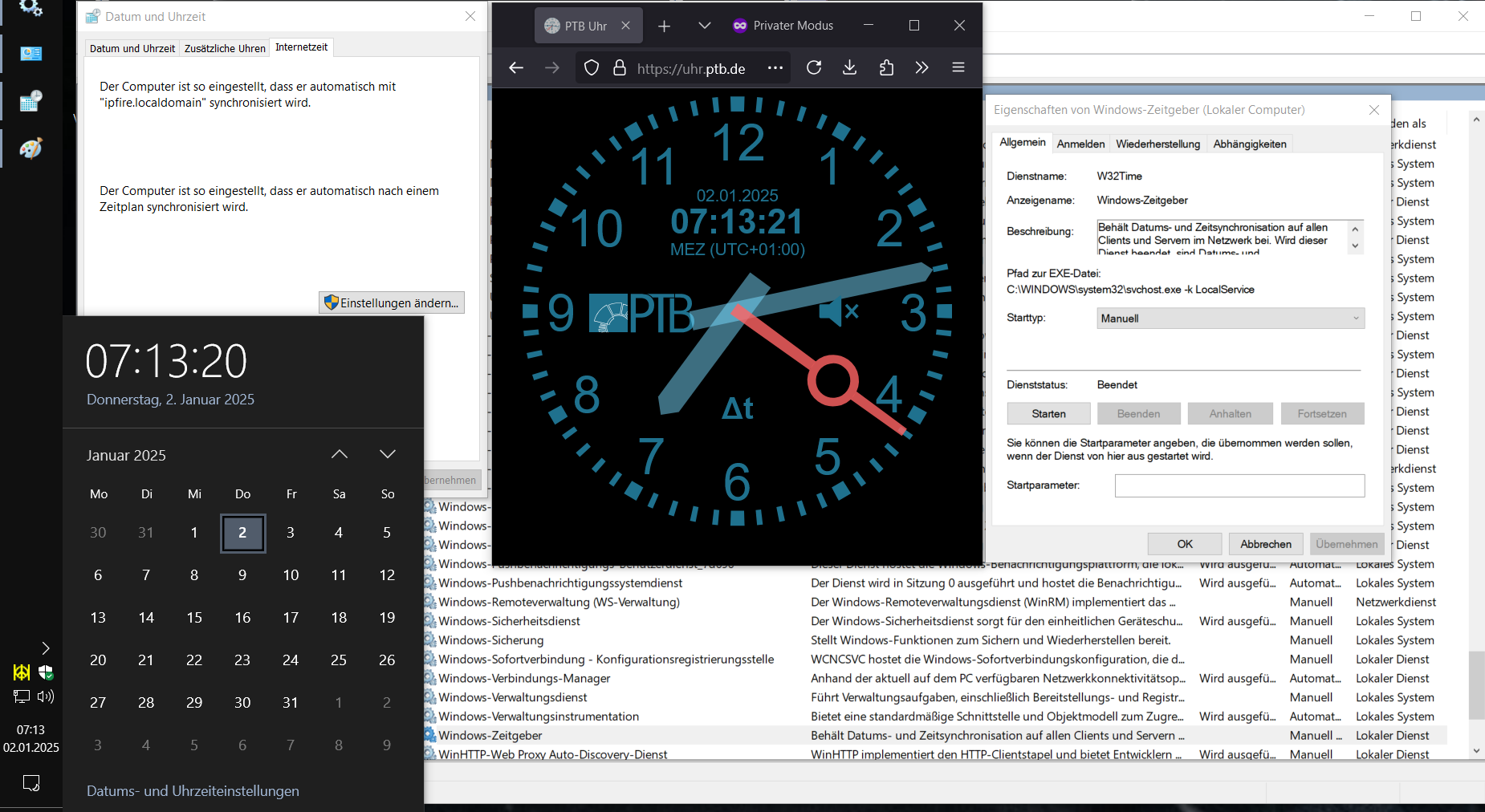Open the Starttyp dropdown set to Manuell
This screenshot has width=1485, height=812.
[1231, 319]
